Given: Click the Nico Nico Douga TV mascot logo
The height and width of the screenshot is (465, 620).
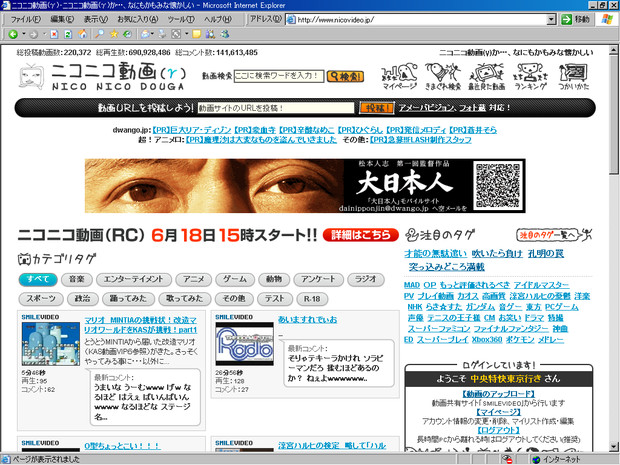Looking at the screenshot, I should (32, 76).
